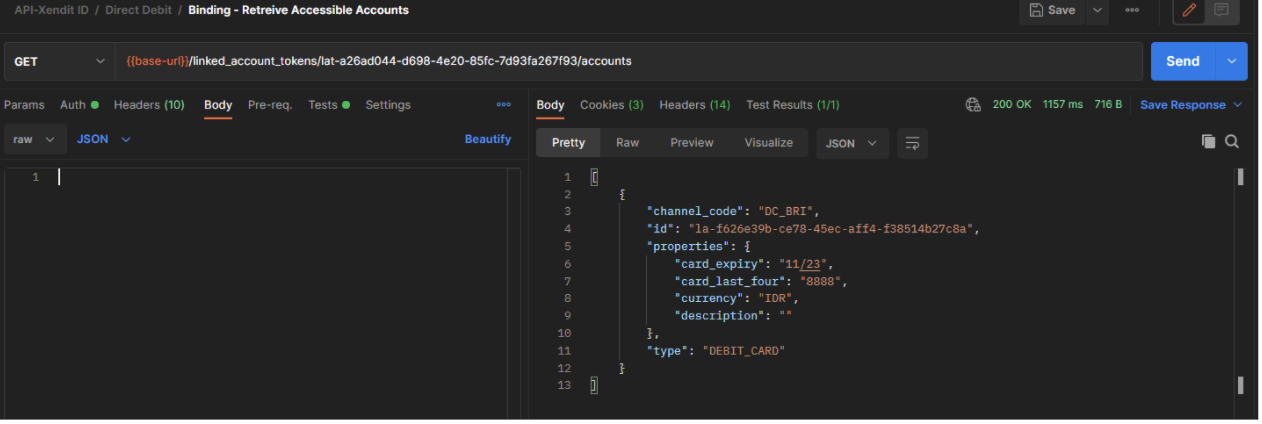1262x424 pixels.
Task: Click the request URL field
Action: (629, 61)
